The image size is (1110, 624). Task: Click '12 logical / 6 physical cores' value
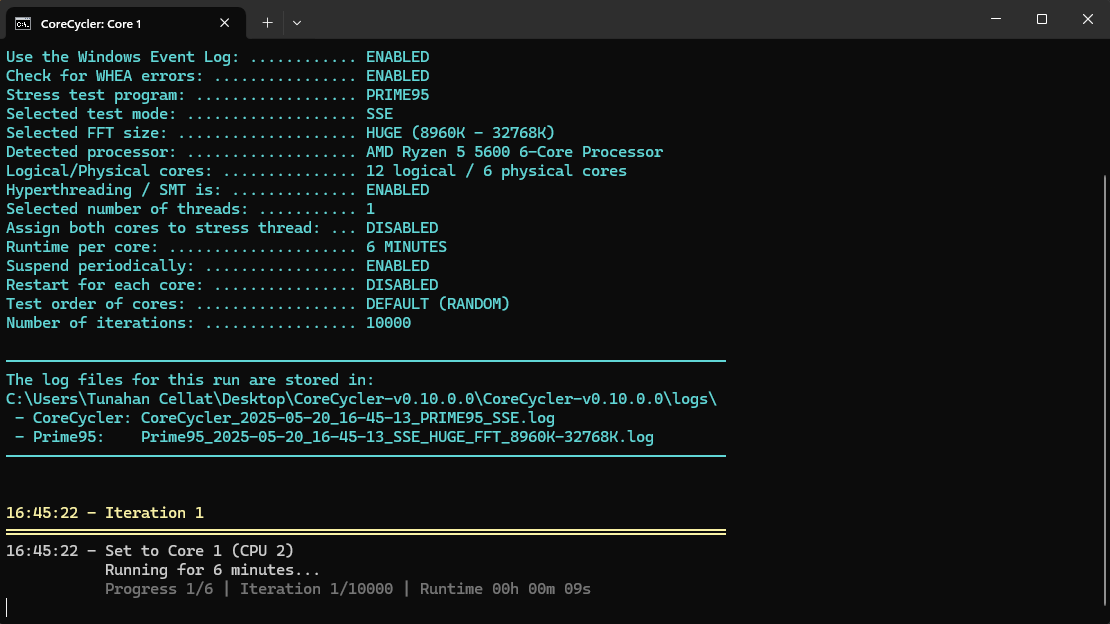click(x=496, y=171)
